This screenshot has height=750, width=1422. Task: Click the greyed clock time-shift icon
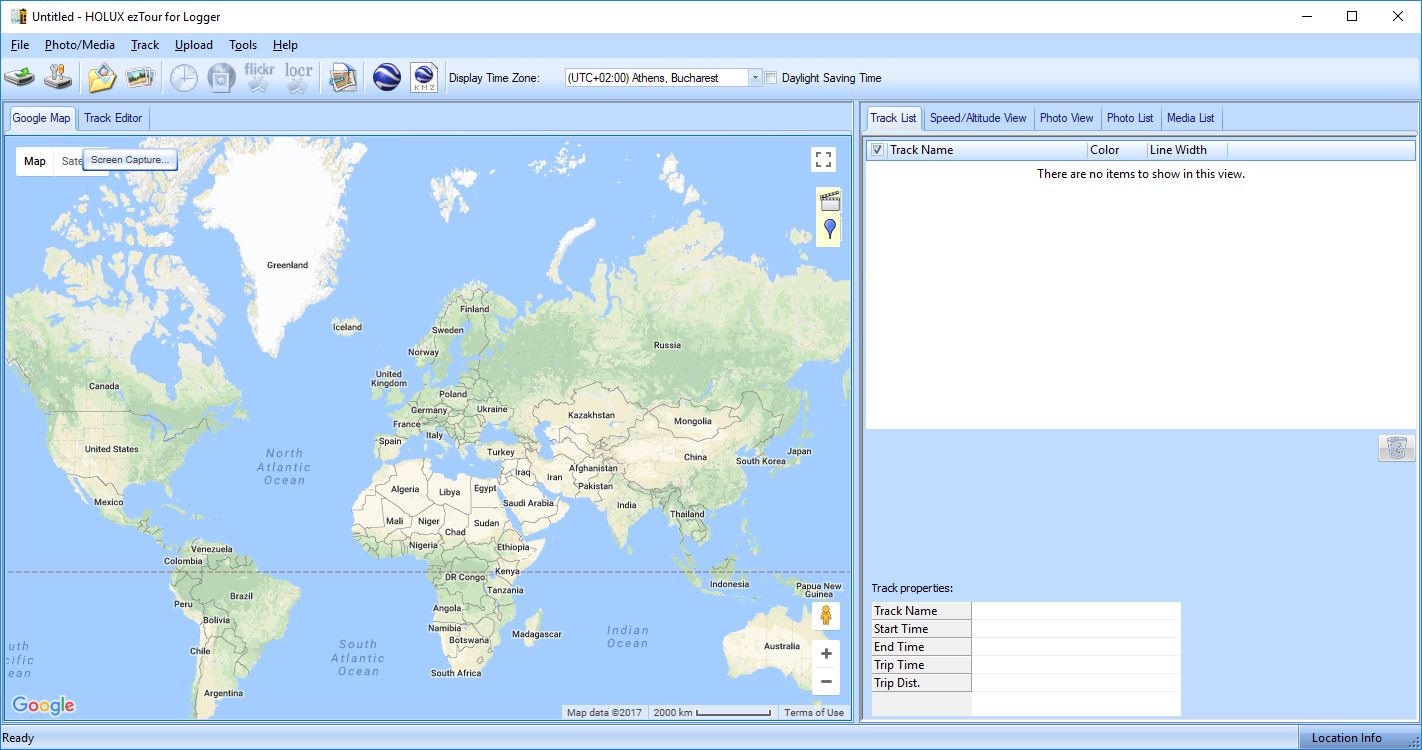coord(184,77)
